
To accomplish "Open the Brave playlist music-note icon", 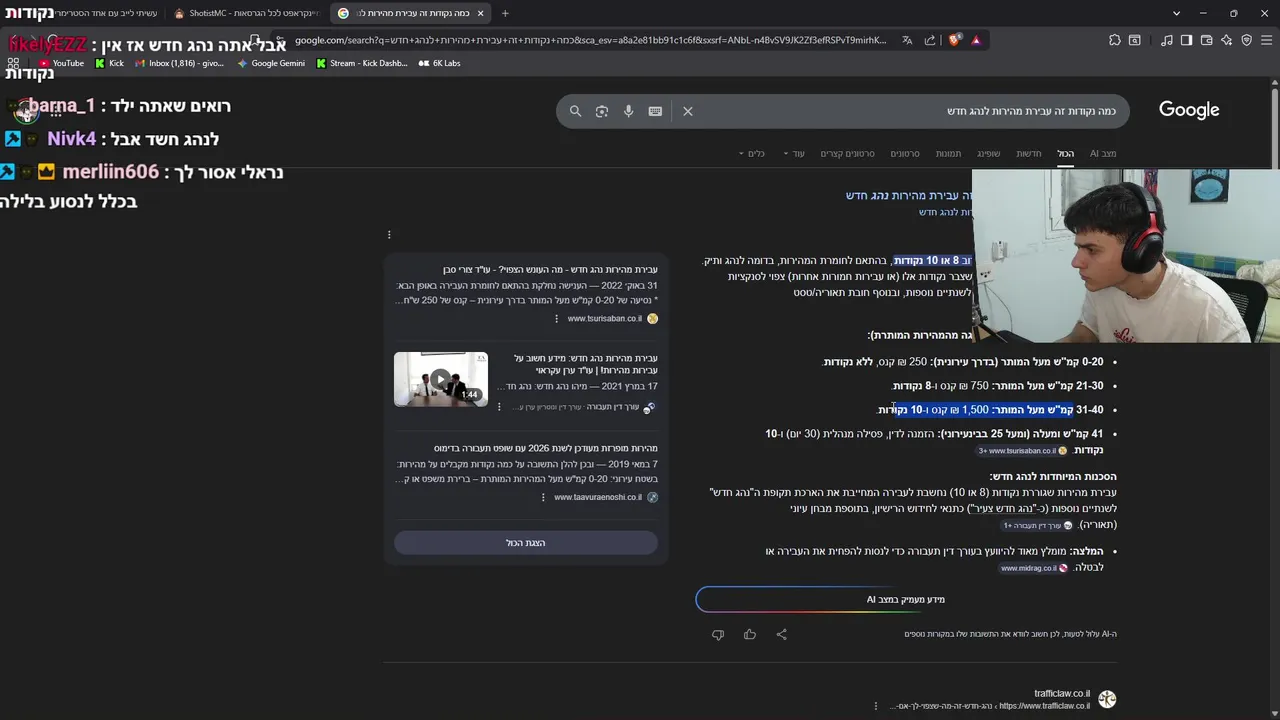I will coord(1167,40).
